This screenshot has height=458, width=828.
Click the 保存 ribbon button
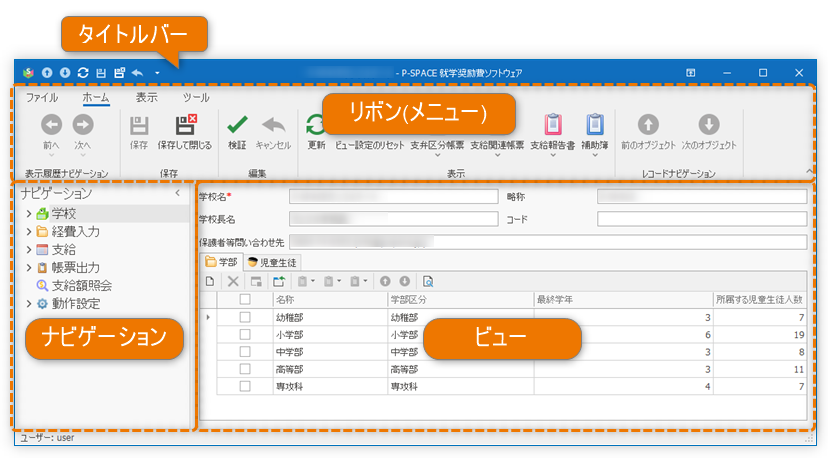pos(139,132)
